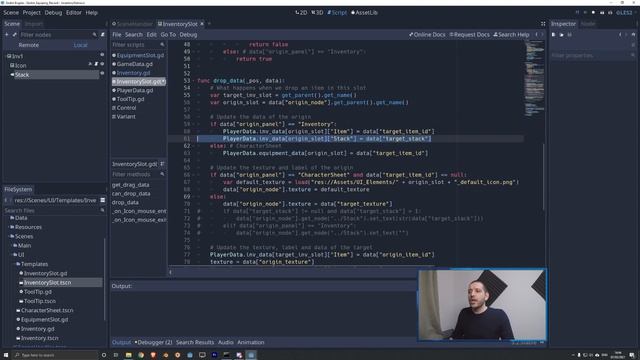Viewport: 640px width, 360px height.
Task: Toggle distraction-free mode icon
Action: pos(543,24)
